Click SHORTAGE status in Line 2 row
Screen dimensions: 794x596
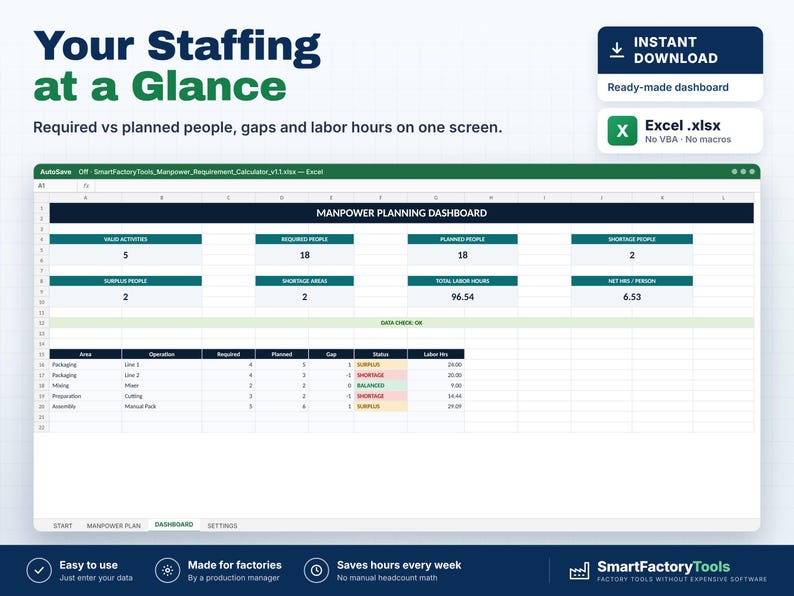pos(381,375)
